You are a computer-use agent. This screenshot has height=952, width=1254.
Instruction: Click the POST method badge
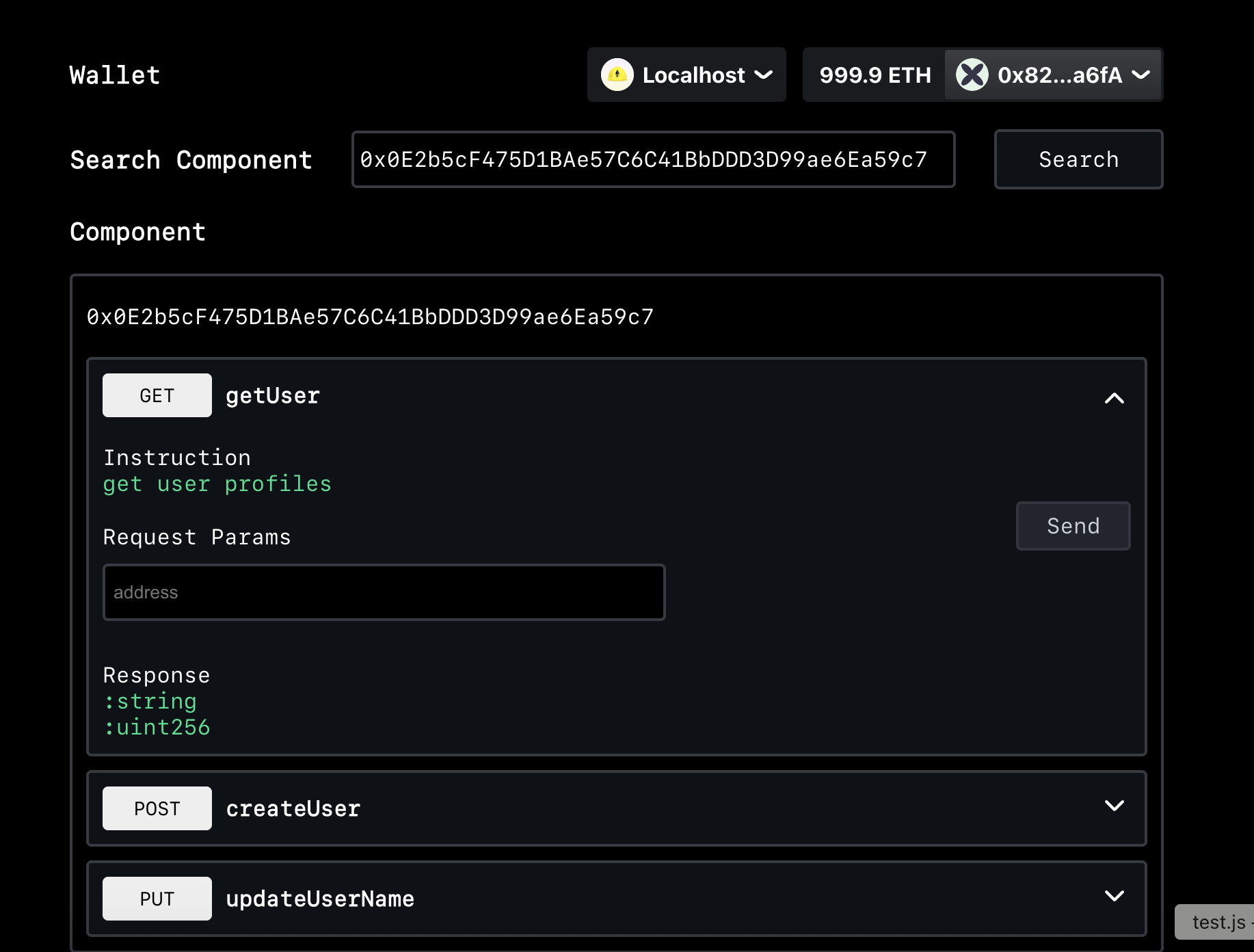pyautogui.click(x=157, y=808)
